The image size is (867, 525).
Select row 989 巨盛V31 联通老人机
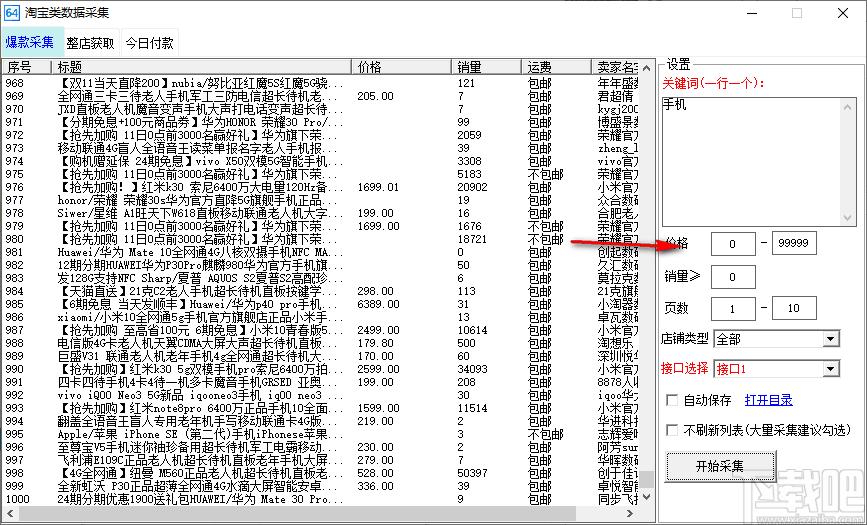(x=321, y=356)
